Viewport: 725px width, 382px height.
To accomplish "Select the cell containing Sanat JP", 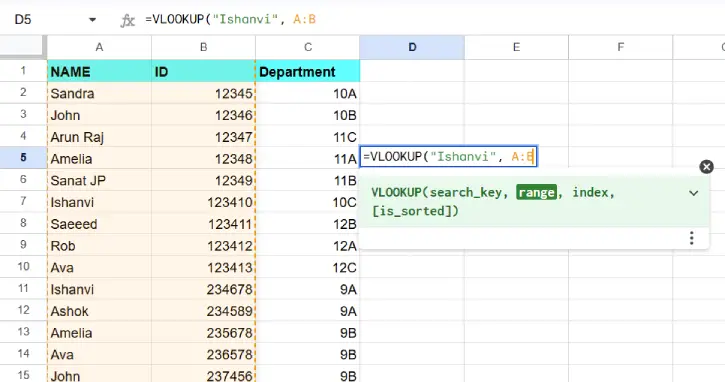I will click(99, 180).
